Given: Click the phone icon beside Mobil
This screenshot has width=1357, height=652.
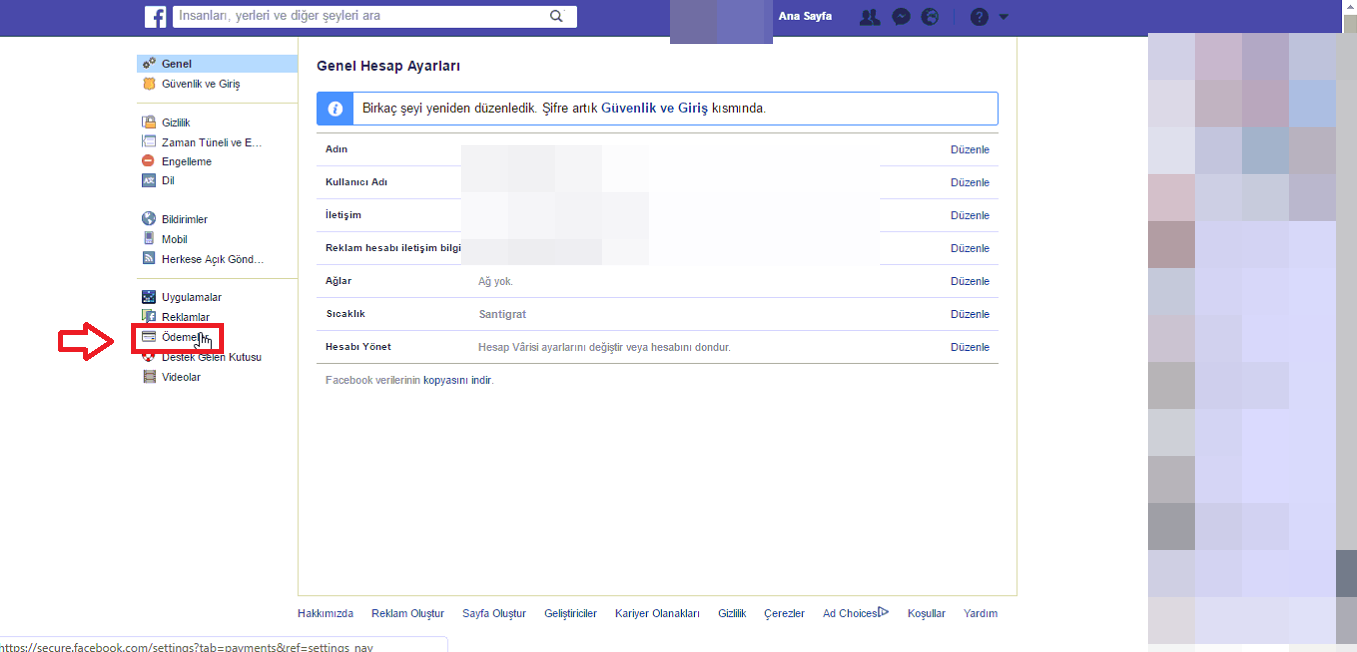Looking at the screenshot, I should [149, 239].
